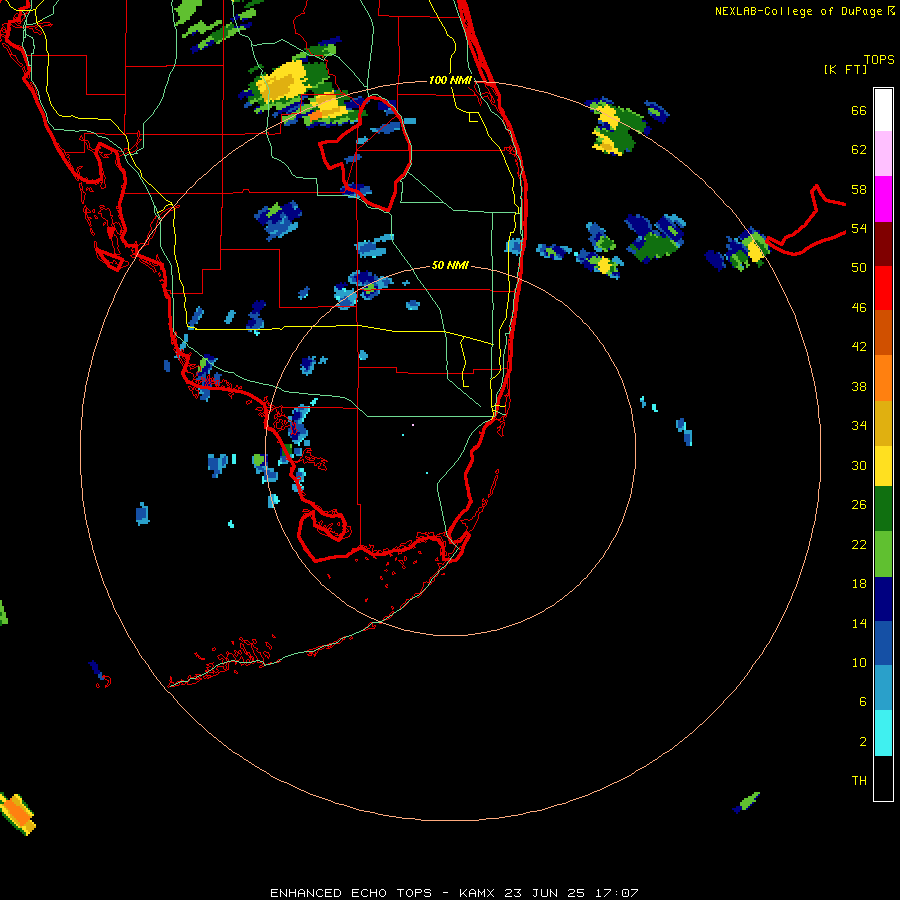This screenshot has height=900, width=900.
Task: Click the legend value '58'
Action: (859, 189)
